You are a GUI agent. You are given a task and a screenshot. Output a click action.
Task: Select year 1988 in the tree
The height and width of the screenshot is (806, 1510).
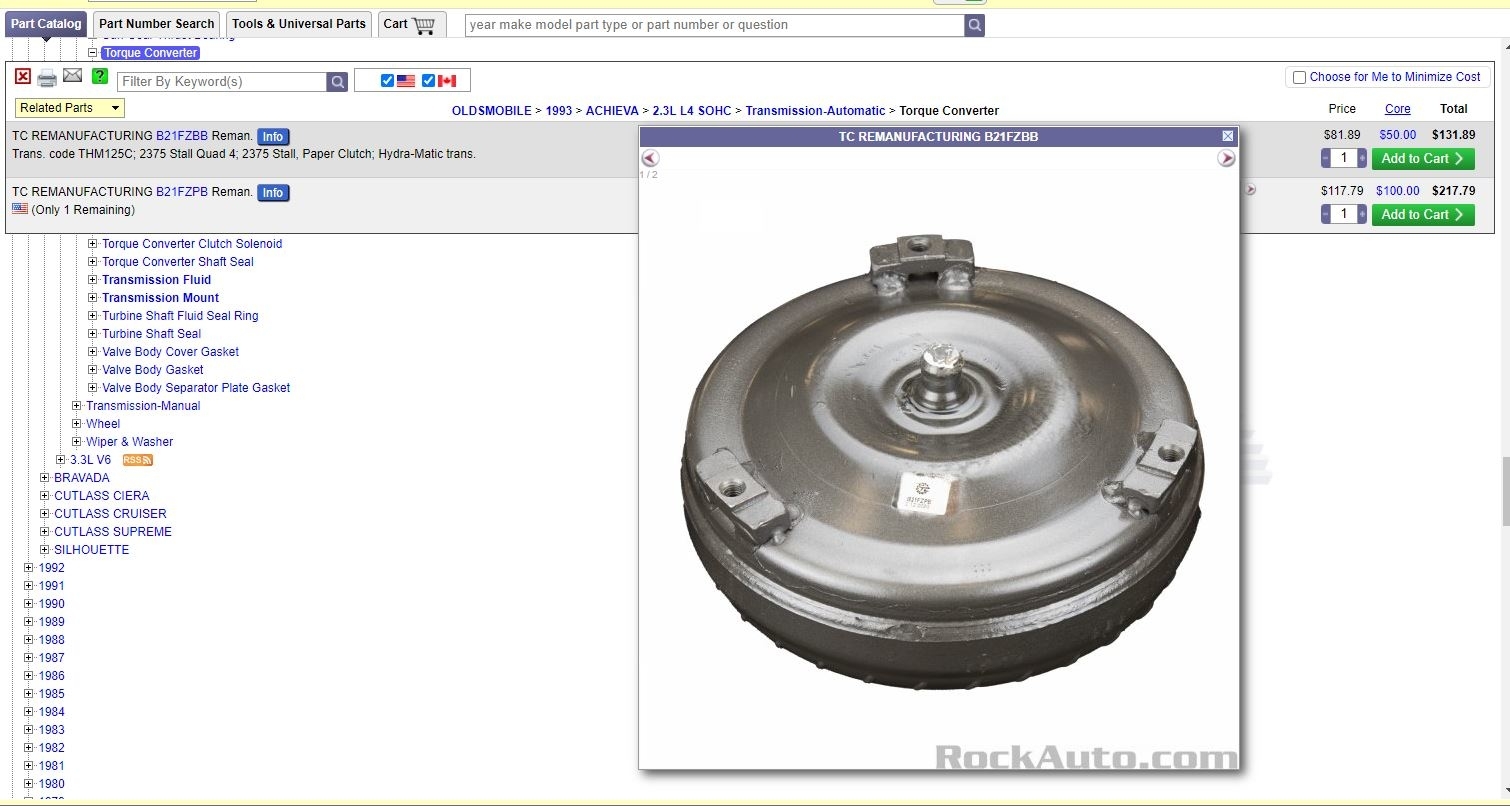(x=51, y=640)
